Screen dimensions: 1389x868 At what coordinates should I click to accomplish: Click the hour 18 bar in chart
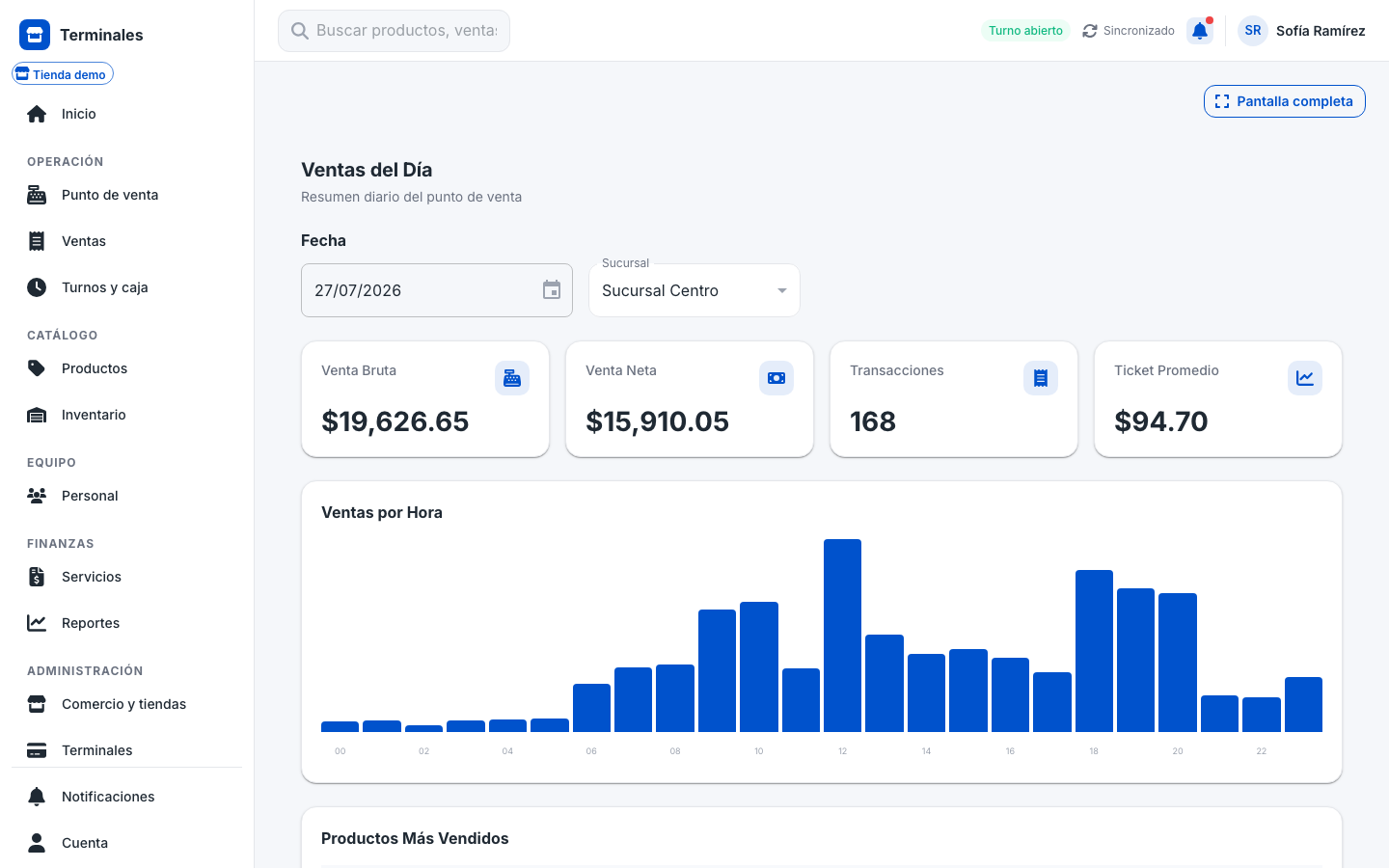click(x=1094, y=651)
